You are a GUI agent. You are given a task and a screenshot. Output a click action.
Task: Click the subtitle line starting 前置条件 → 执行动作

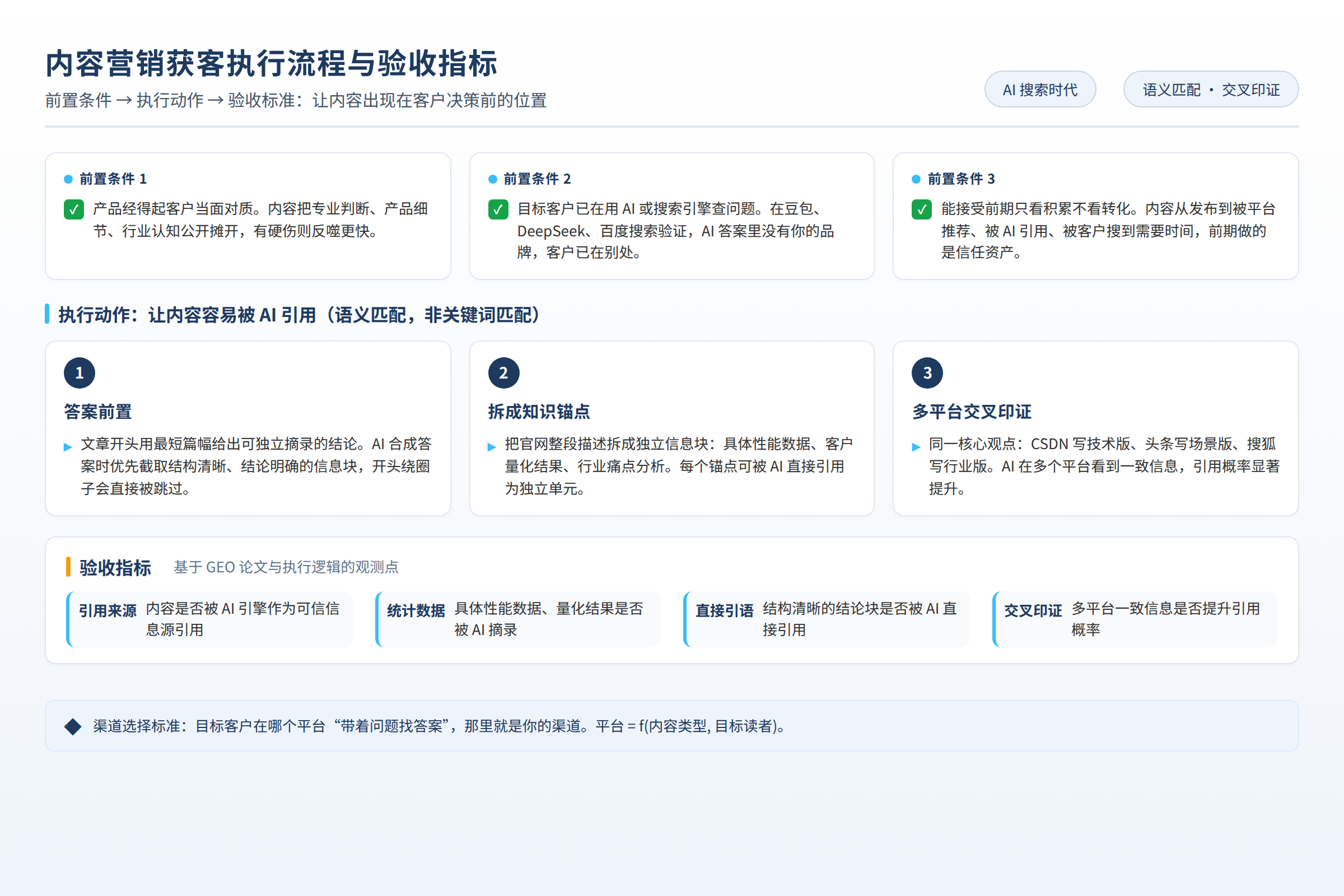click(x=296, y=101)
